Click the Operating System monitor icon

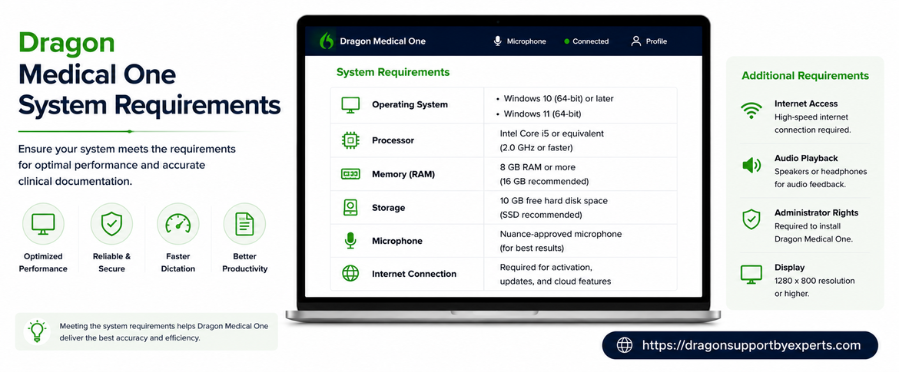[x=350, y=105]
